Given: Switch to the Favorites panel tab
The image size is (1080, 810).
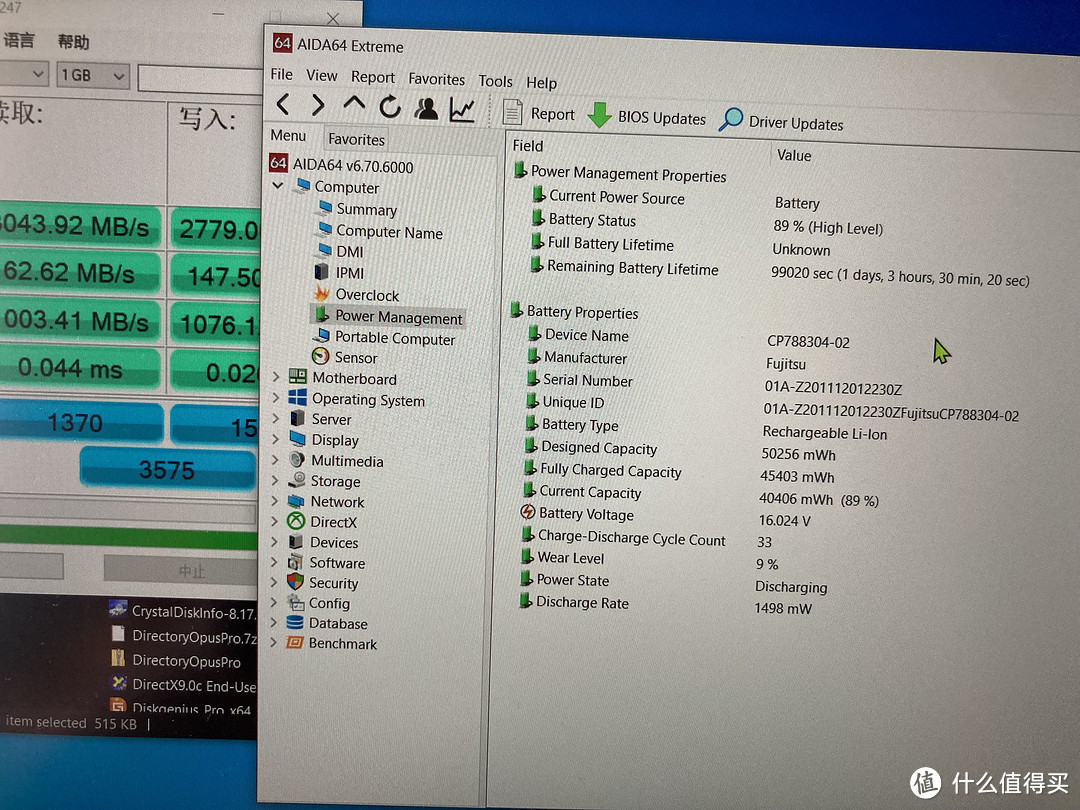Looking at the screenshot, I should 356,139.
